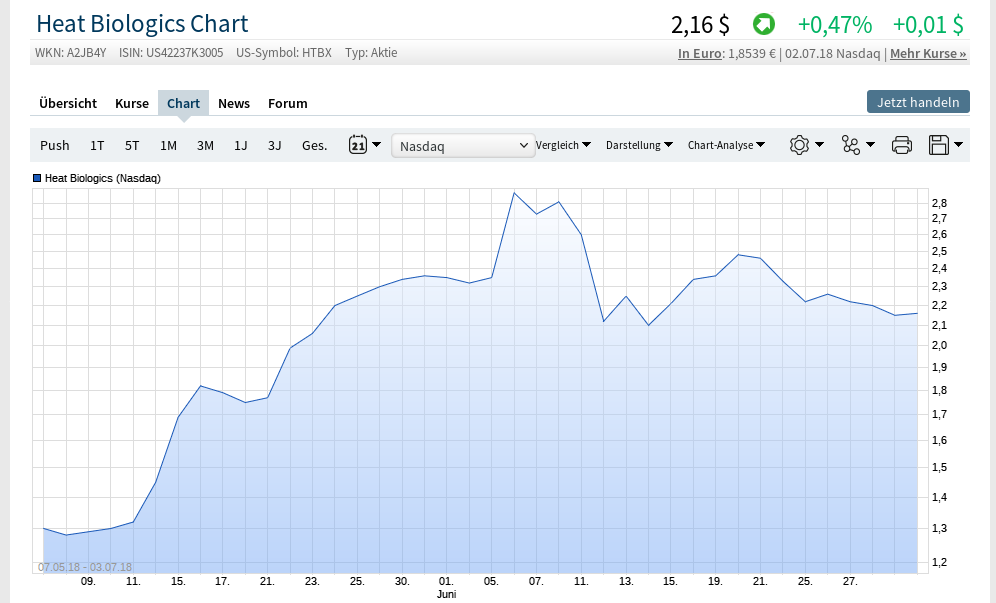Viewport: 996px width, 603px height.
Task: Open the Darstellung dropdown menu
Action: coord(639,145)
